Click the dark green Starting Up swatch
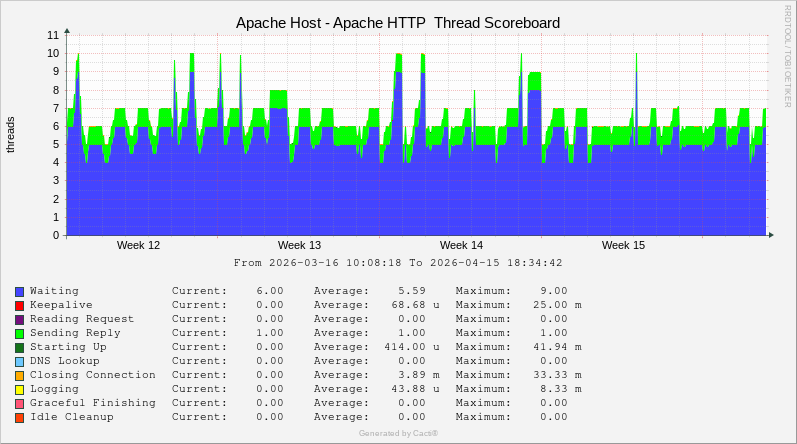The height and width of the screenshot is (444, 797). tap(19, 347)
